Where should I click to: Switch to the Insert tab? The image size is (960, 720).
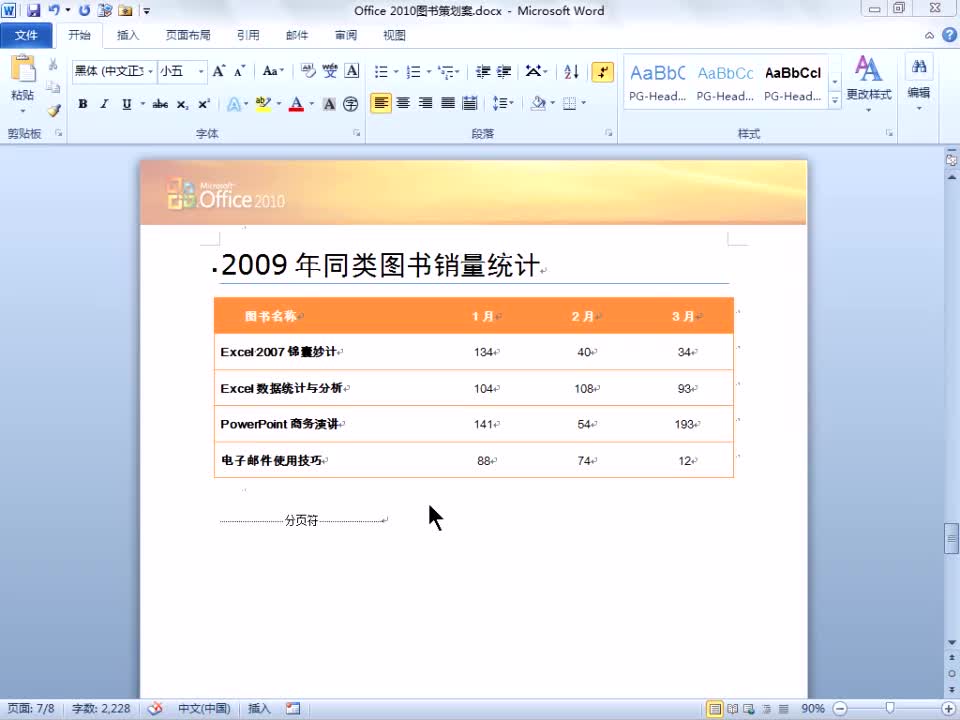coord(128,35)
